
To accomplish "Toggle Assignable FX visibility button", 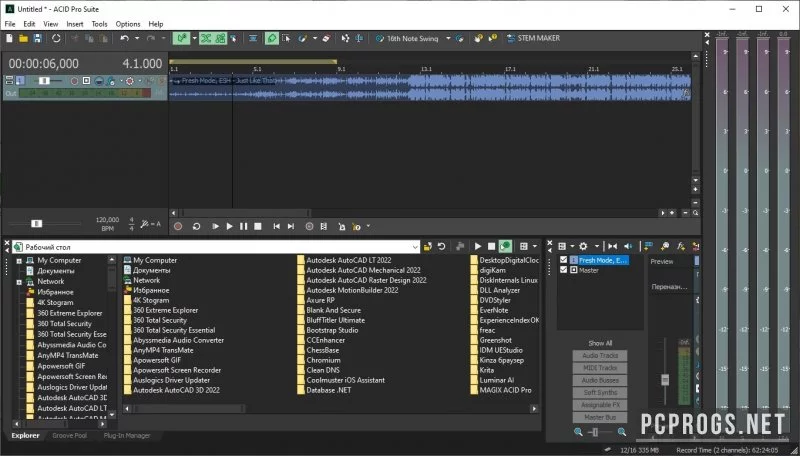I will click(x=600, y=405).
